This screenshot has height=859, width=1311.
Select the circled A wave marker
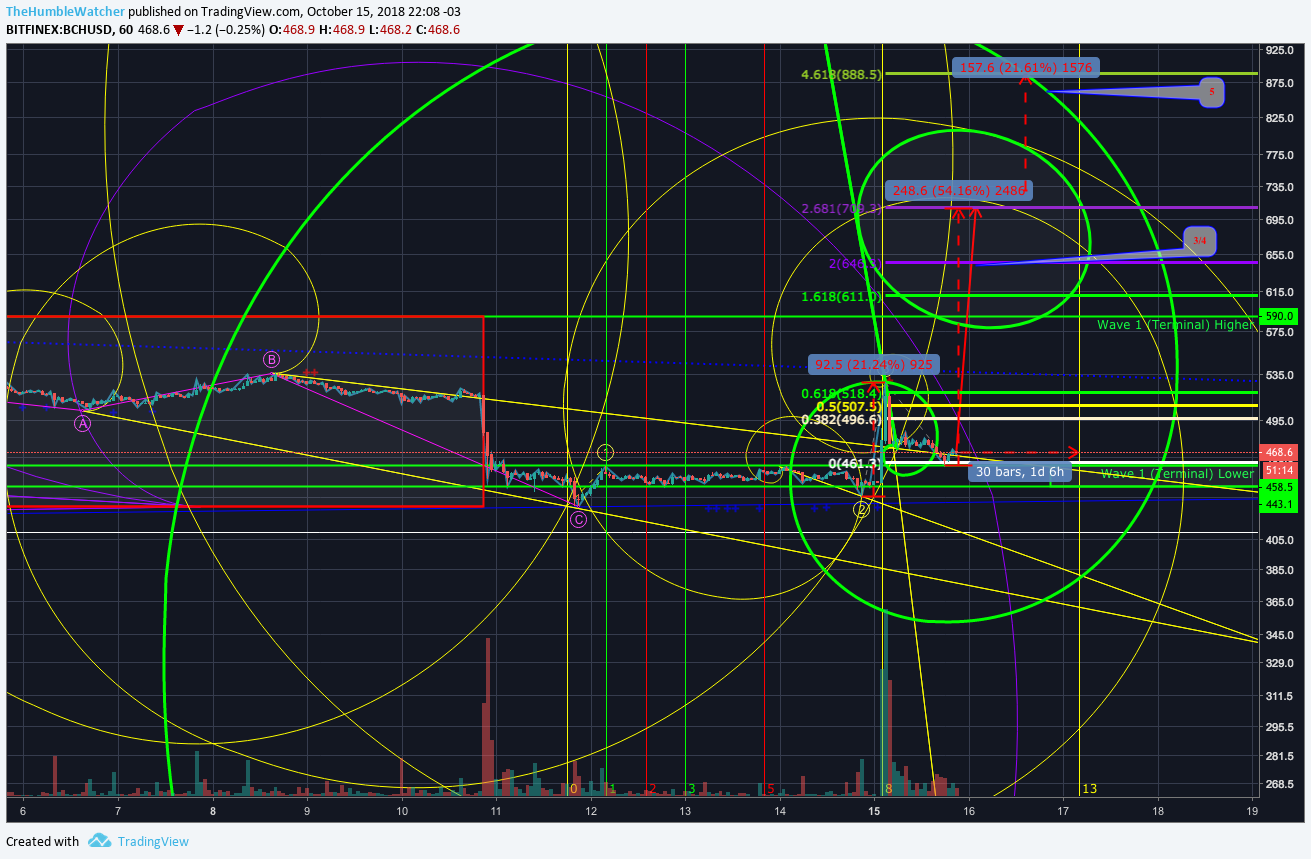tap(83, 424)
